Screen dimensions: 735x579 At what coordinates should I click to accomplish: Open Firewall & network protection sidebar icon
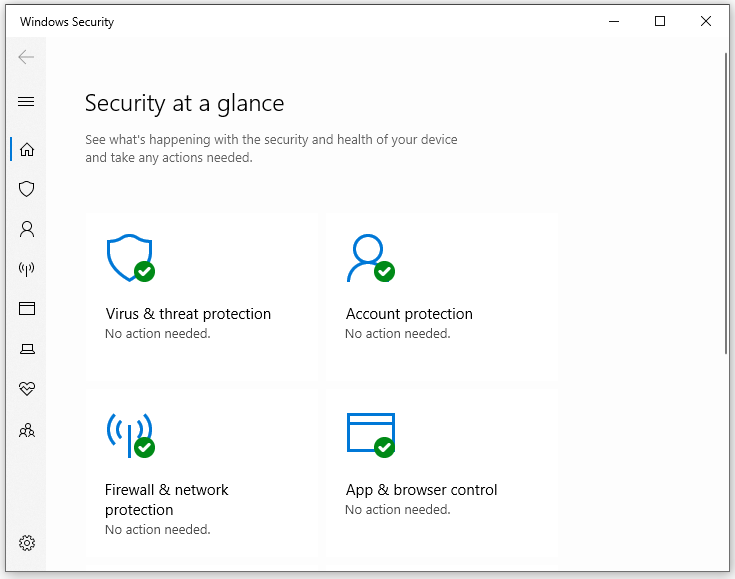tap(27, 269)
